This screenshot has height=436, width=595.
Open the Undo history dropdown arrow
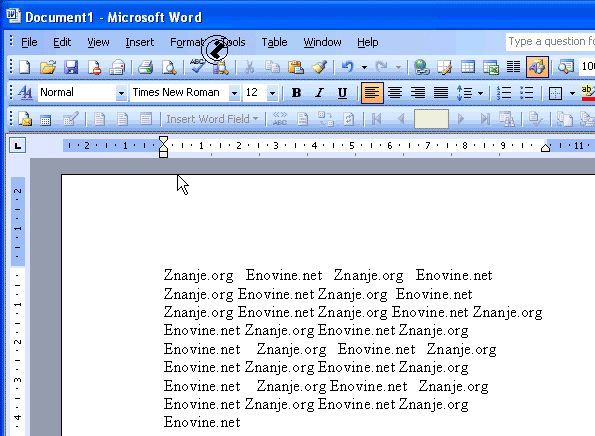(x=364, y=68)
